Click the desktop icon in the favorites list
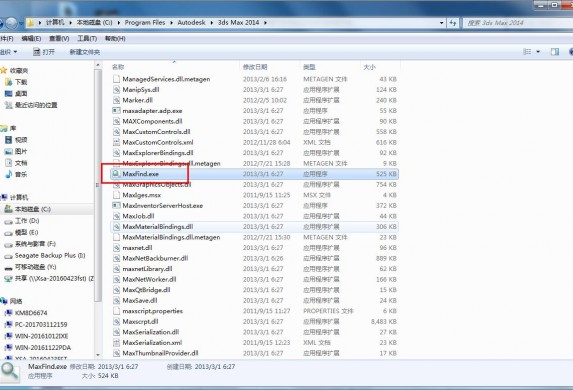 [x=8, y=94]
